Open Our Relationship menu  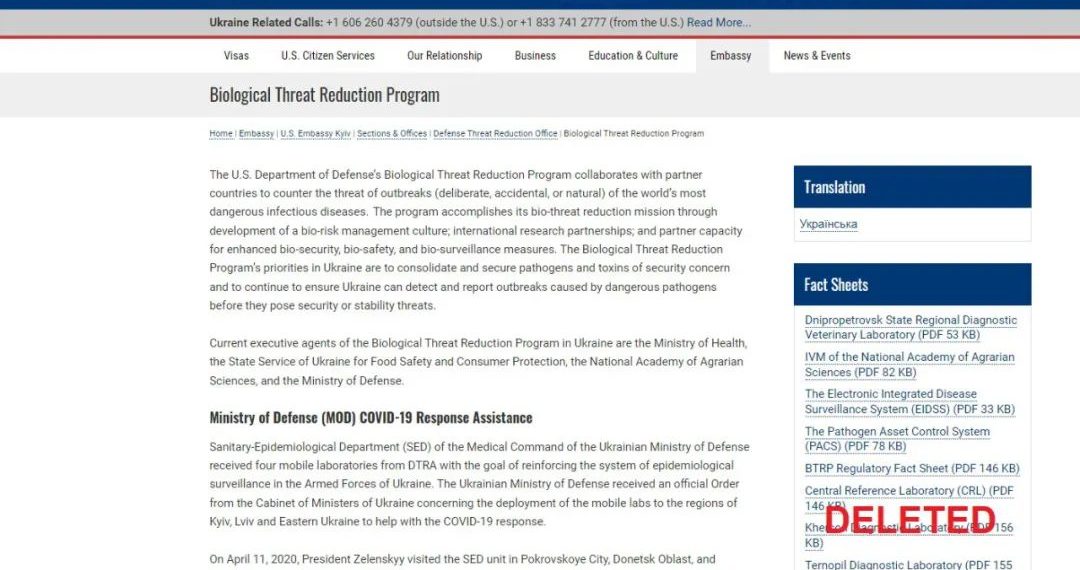pos(444,56)
